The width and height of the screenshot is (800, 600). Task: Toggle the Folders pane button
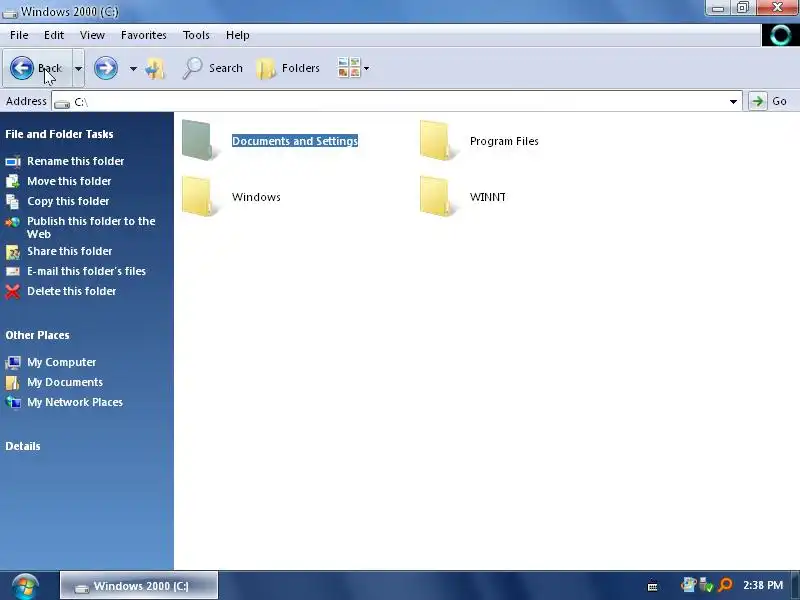pos(288,68)
